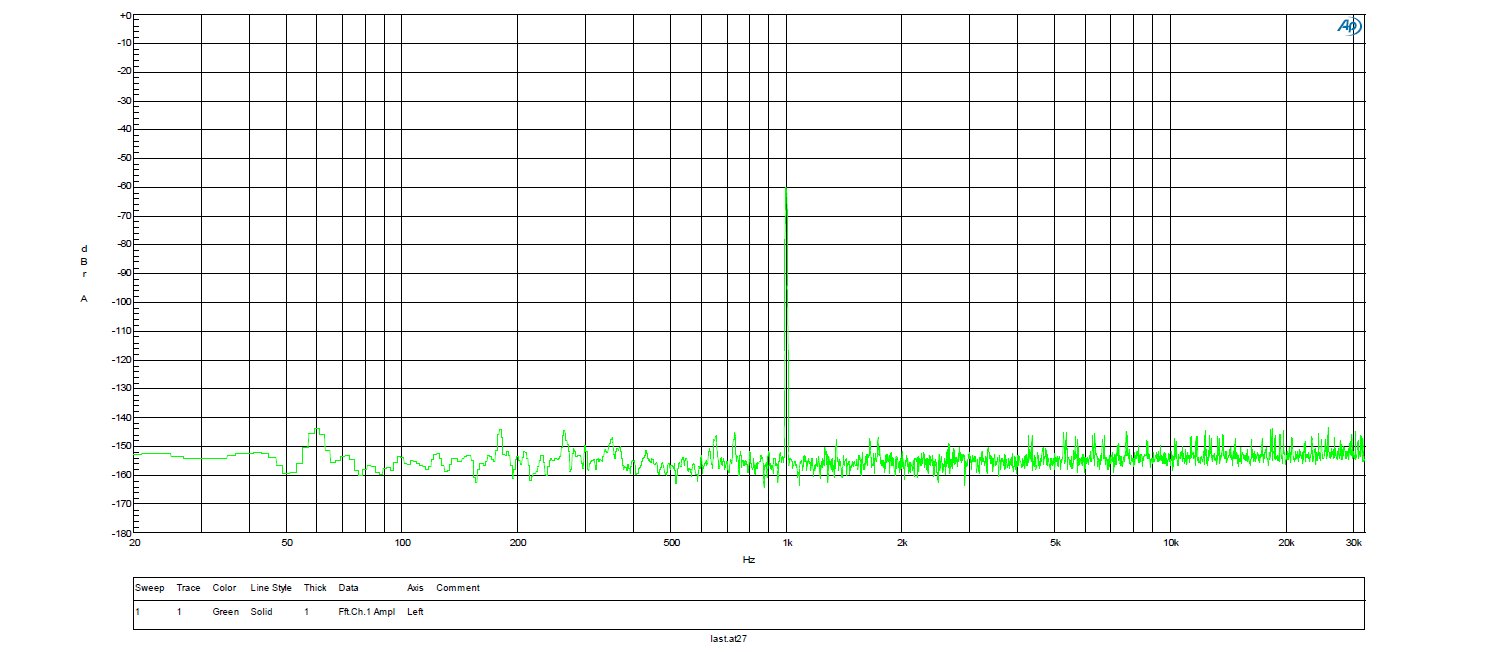Image resolution: width=1488 pixels, height=652 pixels.
Task: Click the '-120' y-axis label
Action: click(x=123, y=360)
